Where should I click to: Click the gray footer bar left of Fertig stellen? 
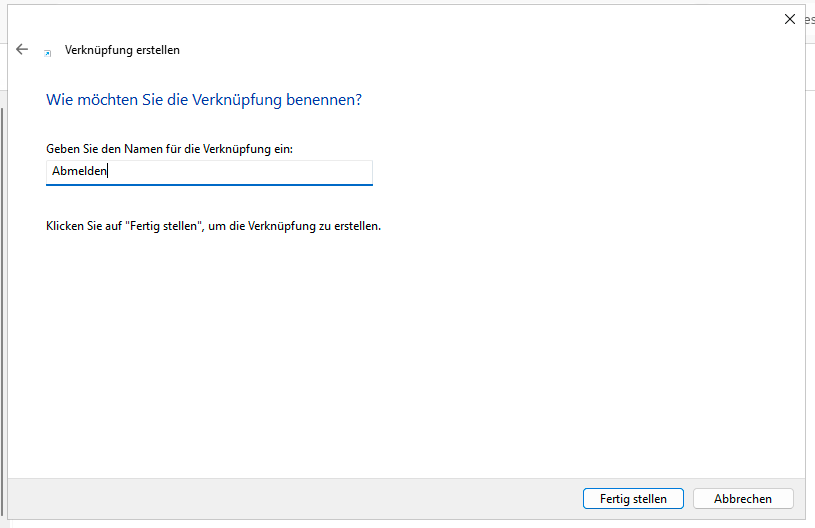(x=300, y=498)
